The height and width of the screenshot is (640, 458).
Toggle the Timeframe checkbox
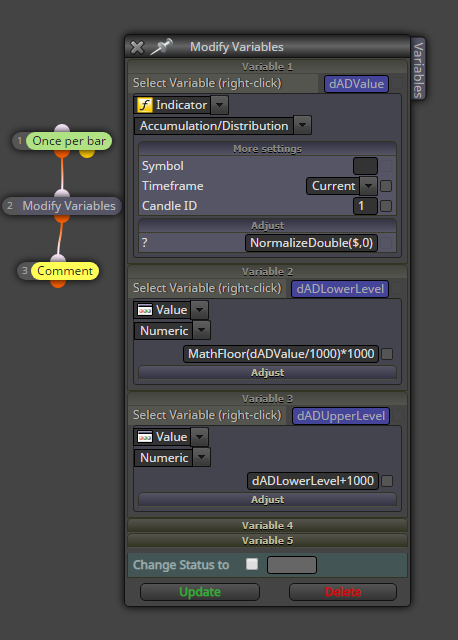click(x=386, y=186)
